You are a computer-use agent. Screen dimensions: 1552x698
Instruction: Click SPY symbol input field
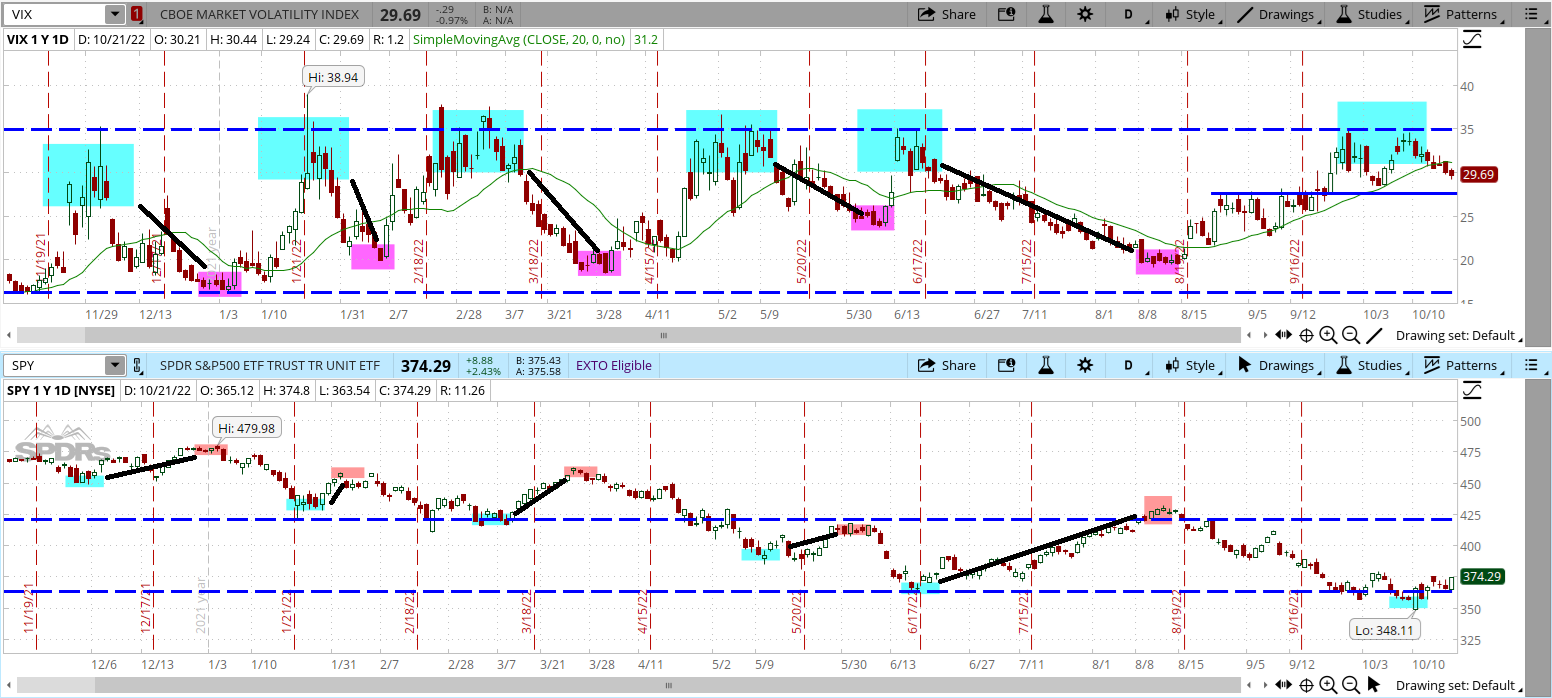click(x=52, y=365)
